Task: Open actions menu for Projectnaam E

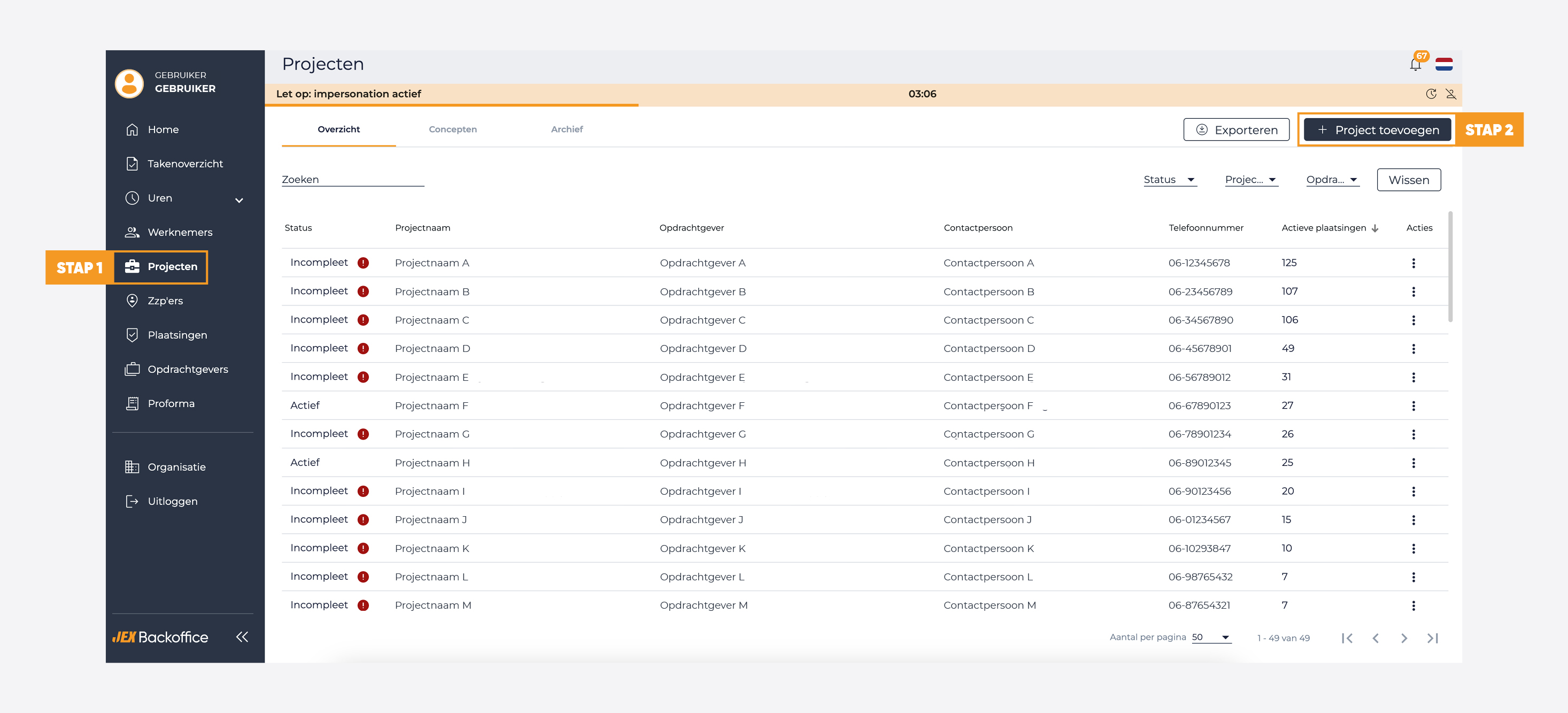Action: pos(1413,378)
